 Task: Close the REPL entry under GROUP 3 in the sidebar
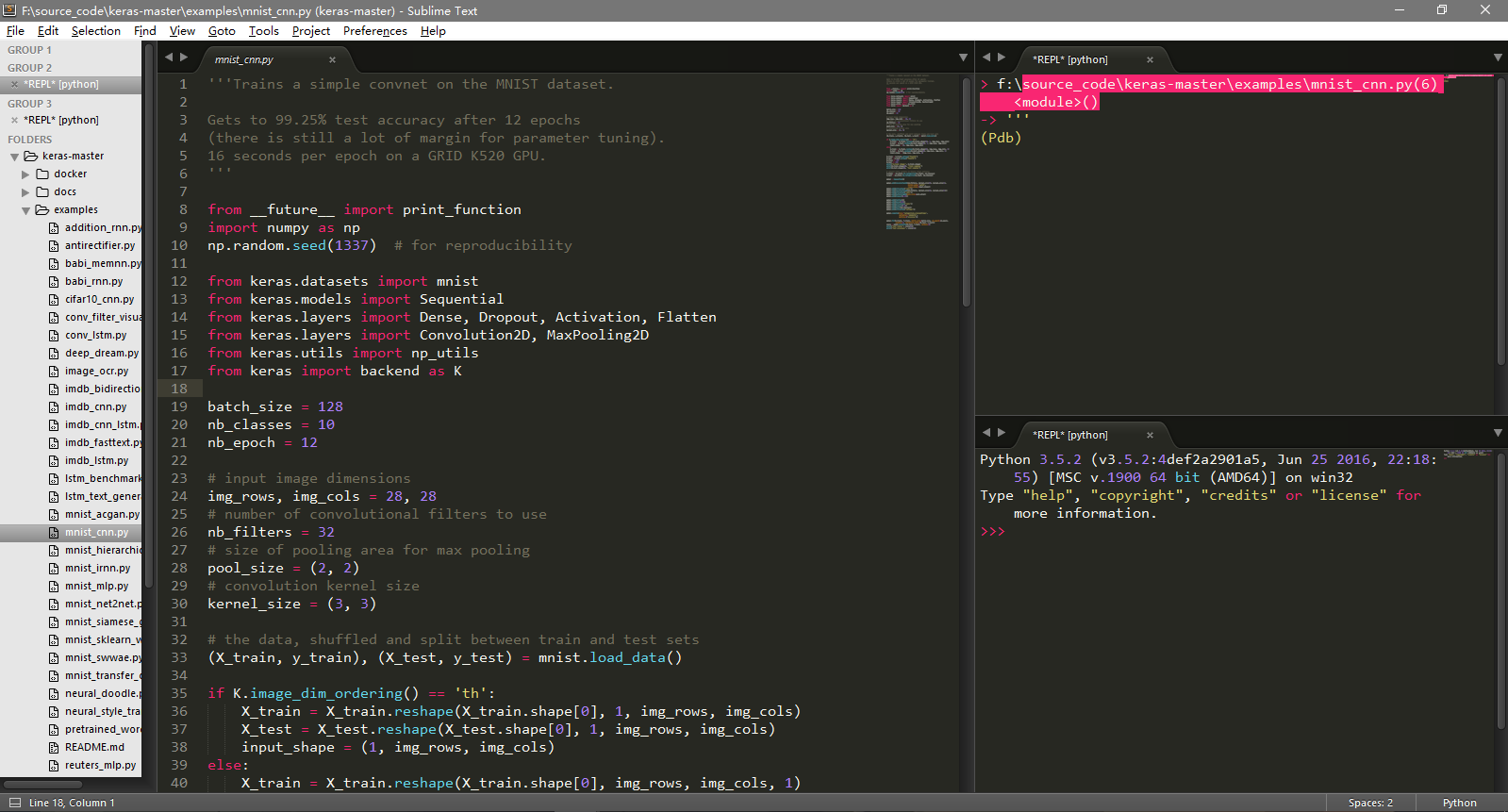click(14, 120)
